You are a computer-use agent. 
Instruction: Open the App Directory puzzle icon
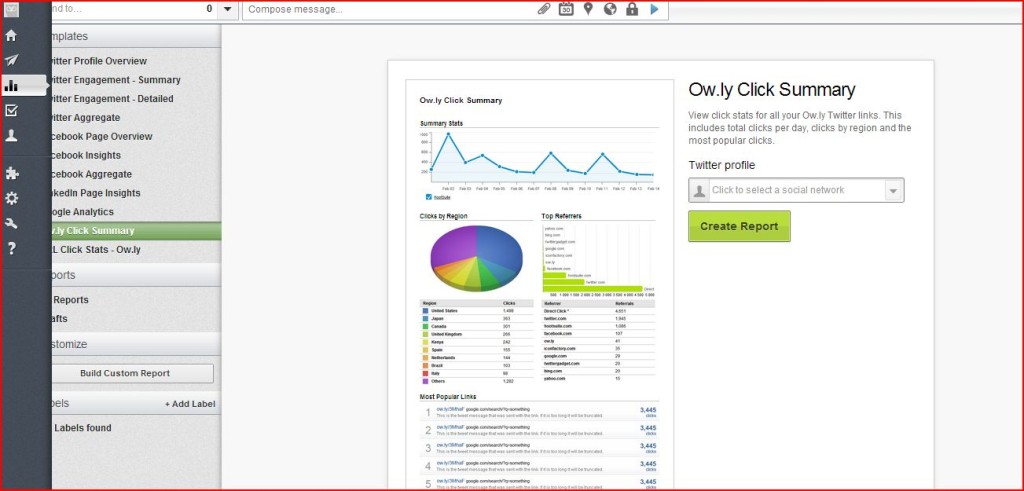(x=11, y=174)
